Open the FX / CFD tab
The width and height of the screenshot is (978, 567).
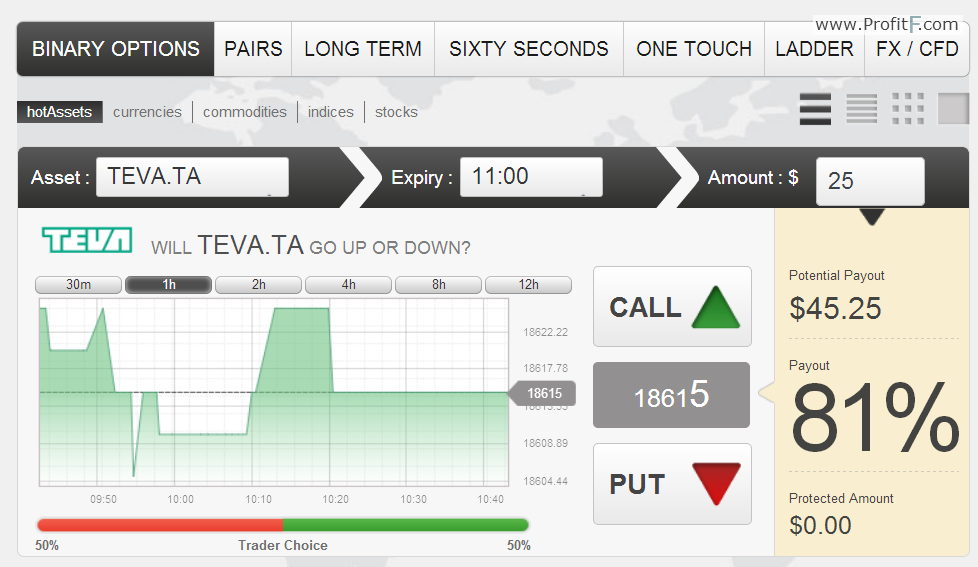[917, 49]
